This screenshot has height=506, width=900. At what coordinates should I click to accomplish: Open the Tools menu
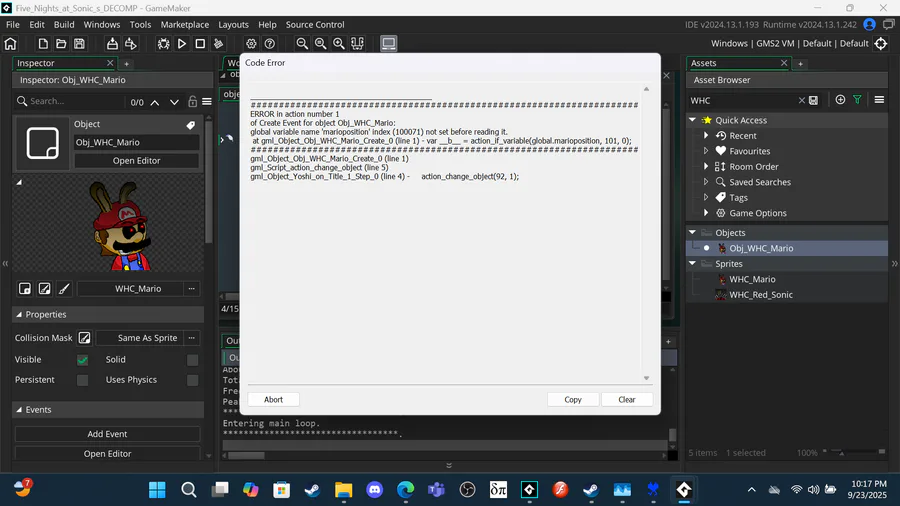coord(140,25)
